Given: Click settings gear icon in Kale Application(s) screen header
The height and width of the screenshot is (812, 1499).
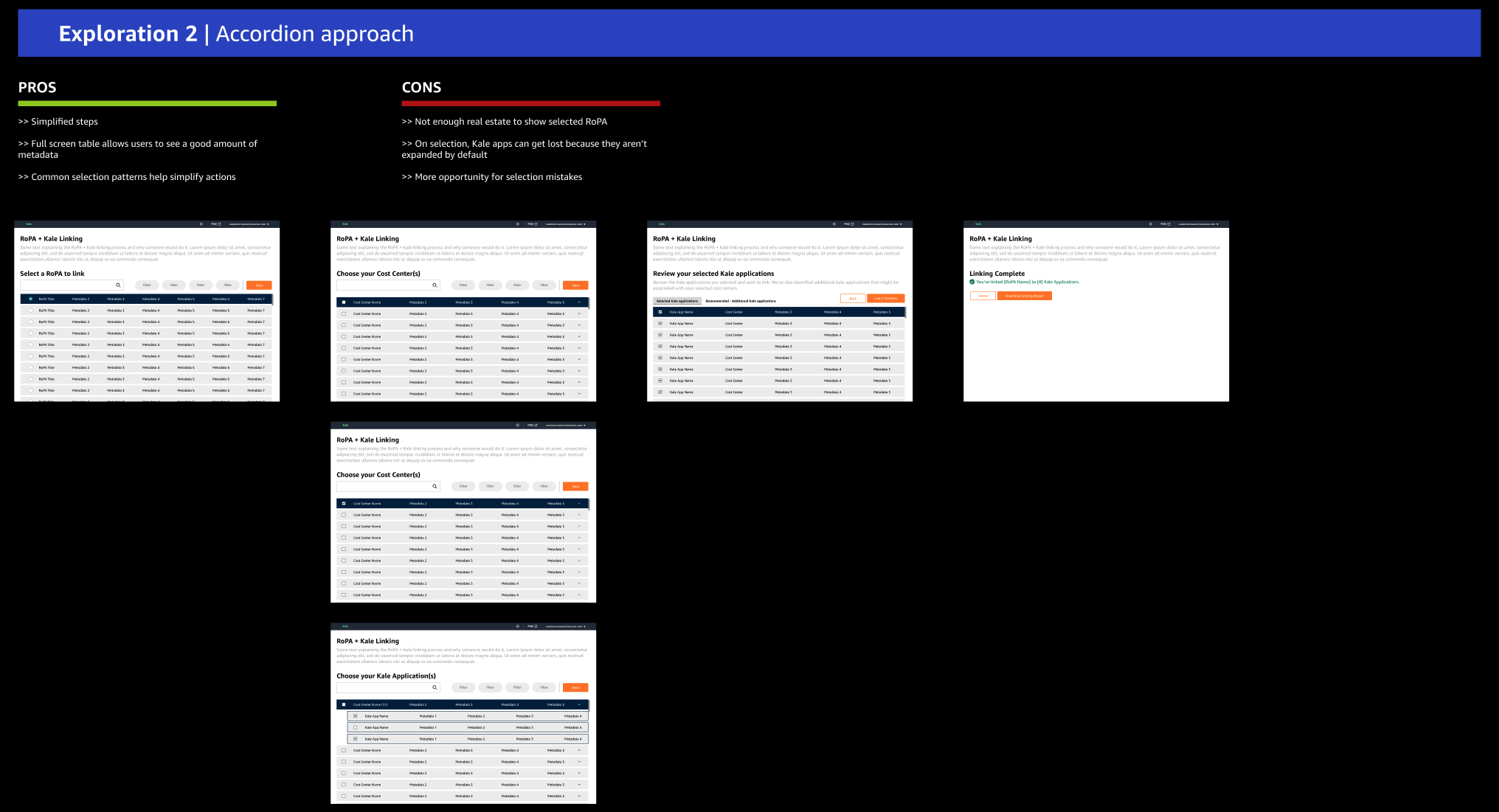Looking at the screenshot, I should point(517,626).
